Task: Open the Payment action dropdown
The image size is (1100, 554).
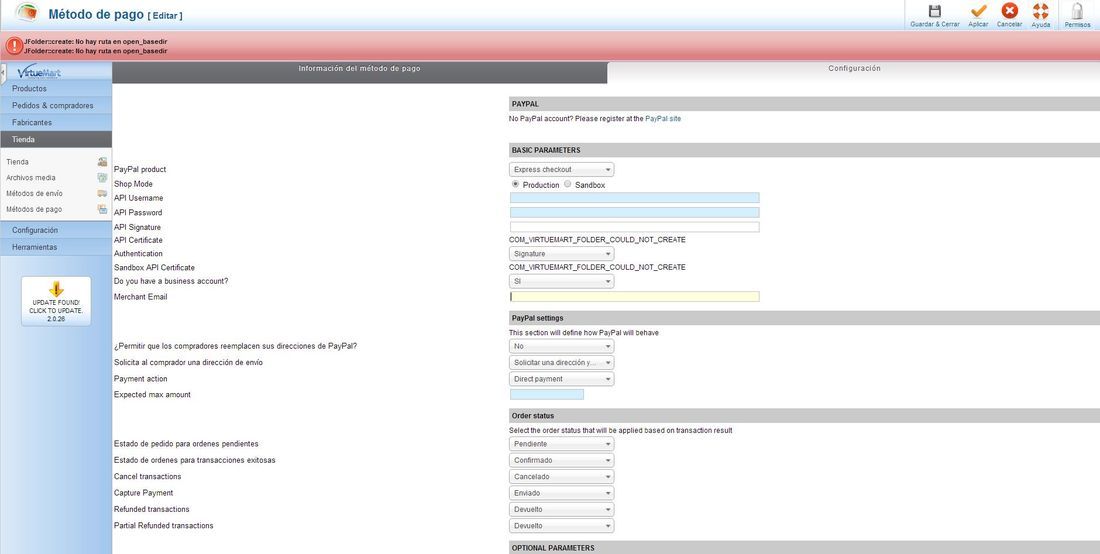Action: (x=561, y=379)
